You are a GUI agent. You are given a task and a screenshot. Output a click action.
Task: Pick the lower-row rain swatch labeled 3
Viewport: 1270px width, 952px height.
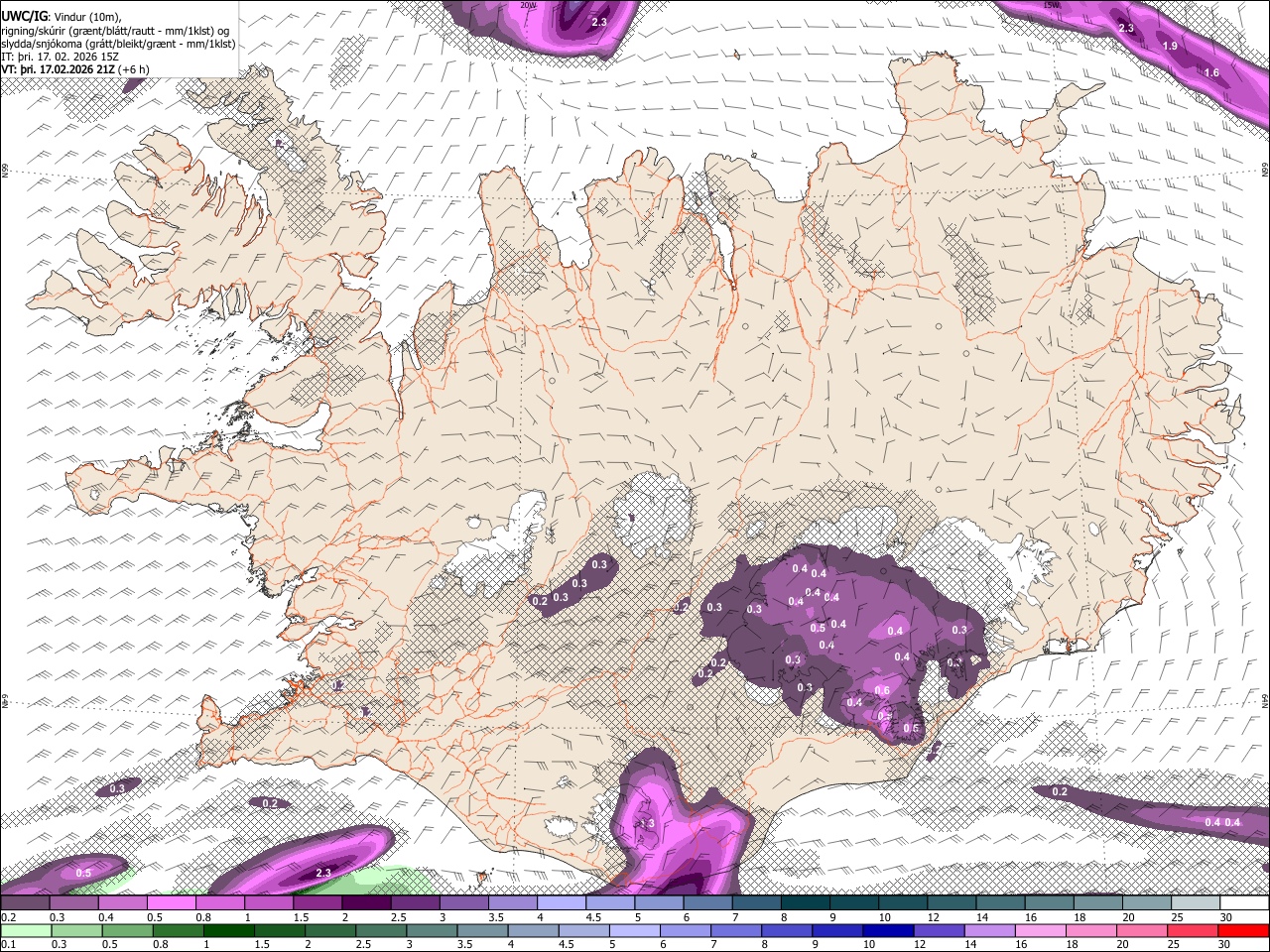(x=432, y=931)
